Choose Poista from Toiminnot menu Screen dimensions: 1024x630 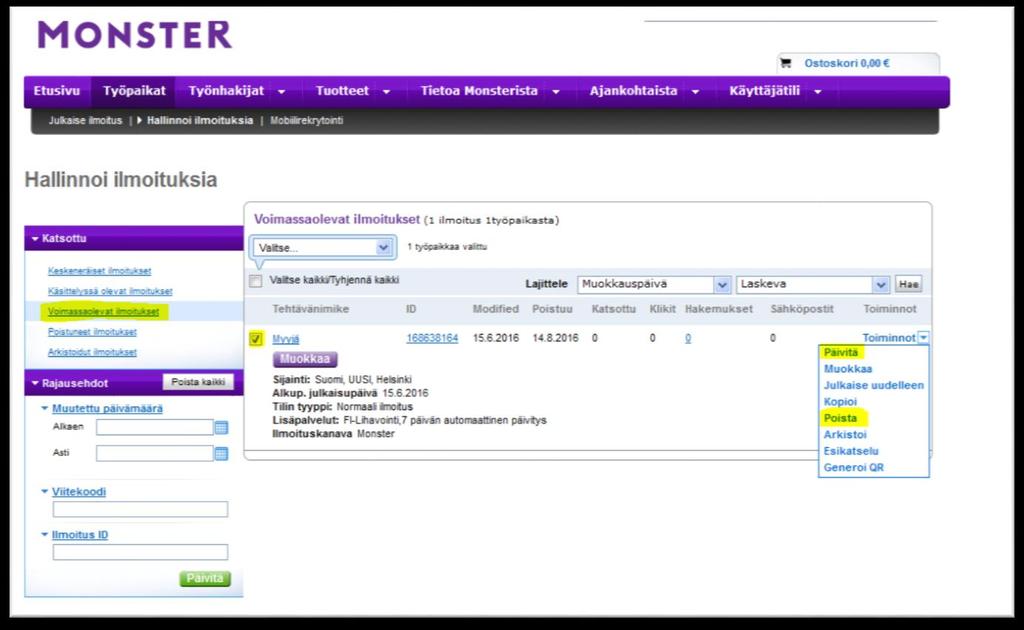pyautogui.click(x=840, y=418)
